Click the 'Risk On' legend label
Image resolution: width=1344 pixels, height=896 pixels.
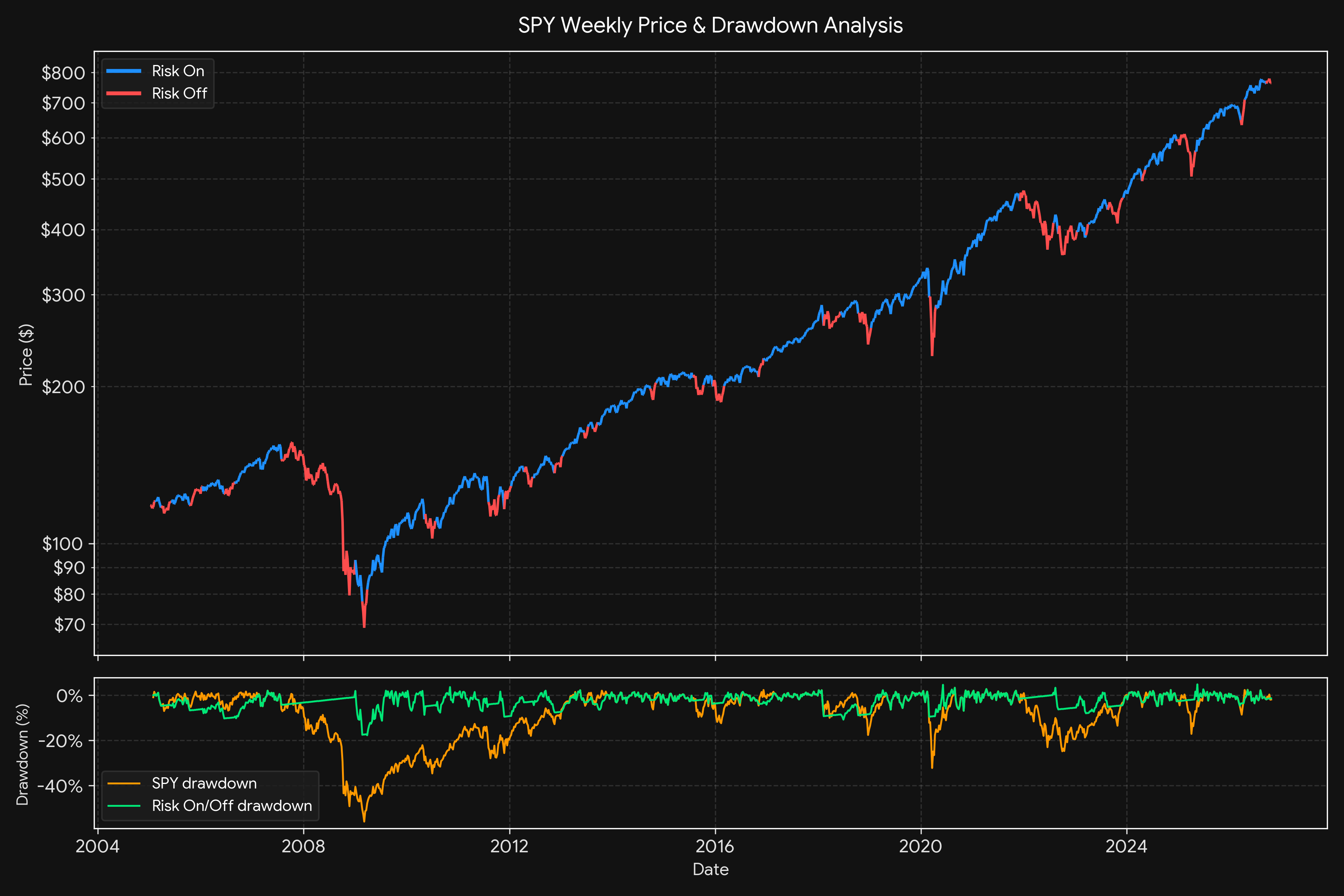click(178, 71)
